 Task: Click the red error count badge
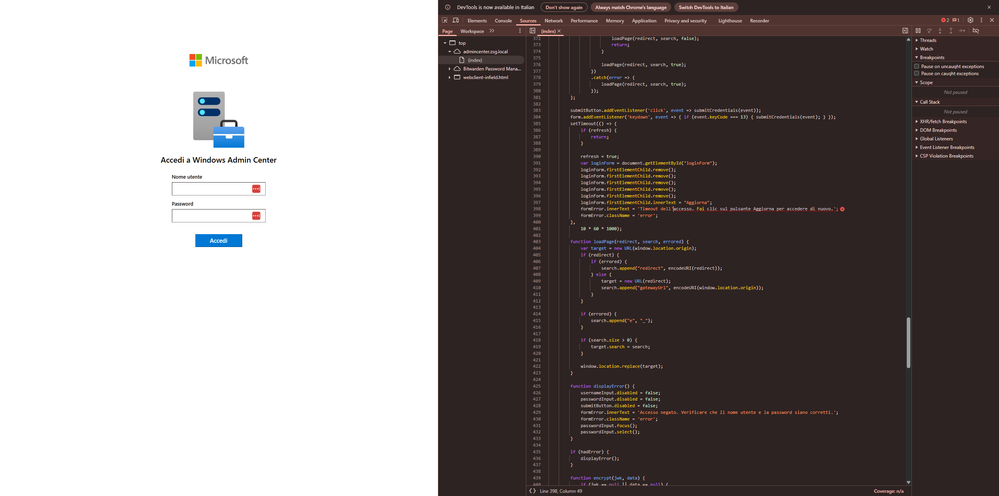(x=945, y=20)
